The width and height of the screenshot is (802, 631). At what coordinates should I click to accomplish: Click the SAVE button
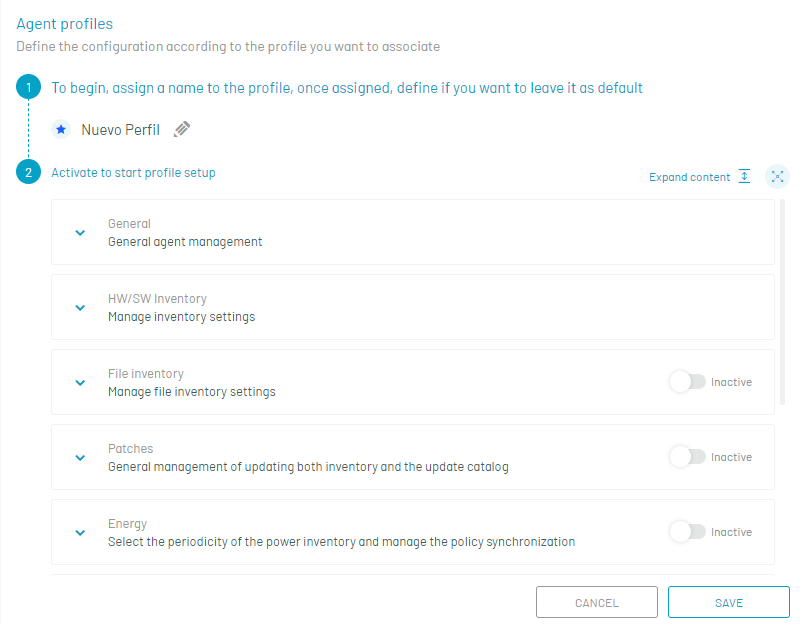[729, 602]
